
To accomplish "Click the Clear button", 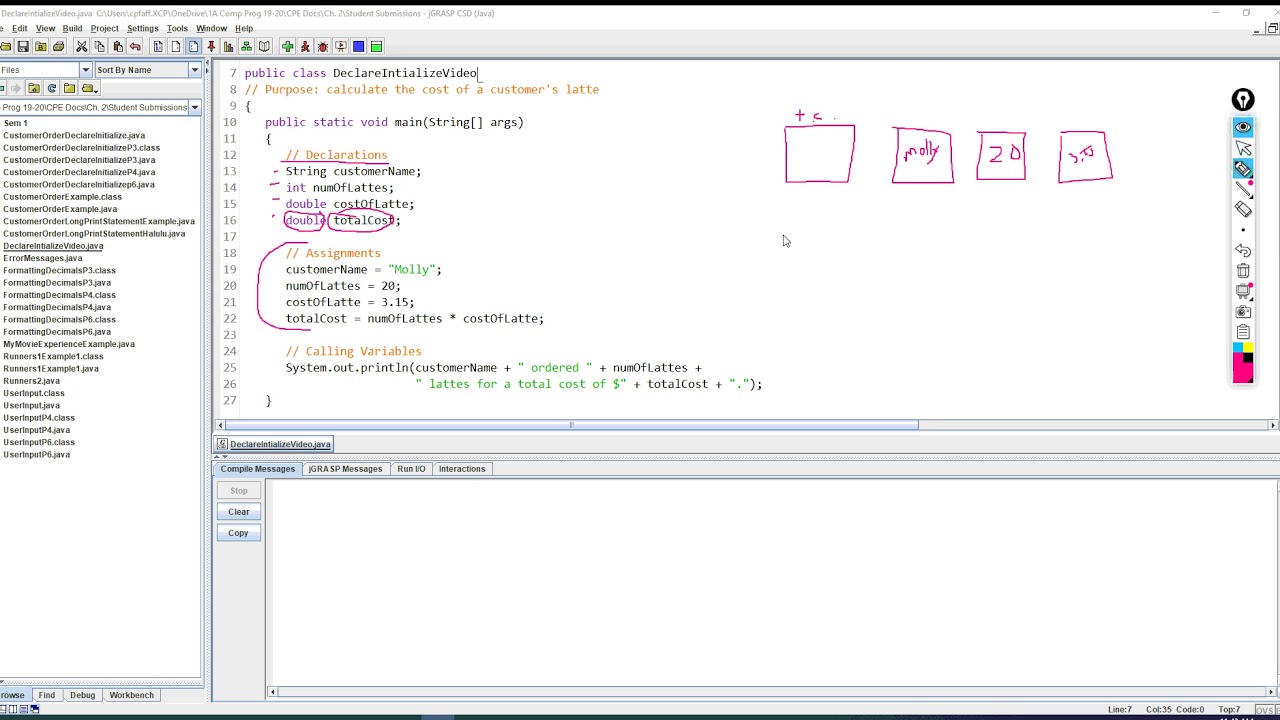I will (238, 512).
